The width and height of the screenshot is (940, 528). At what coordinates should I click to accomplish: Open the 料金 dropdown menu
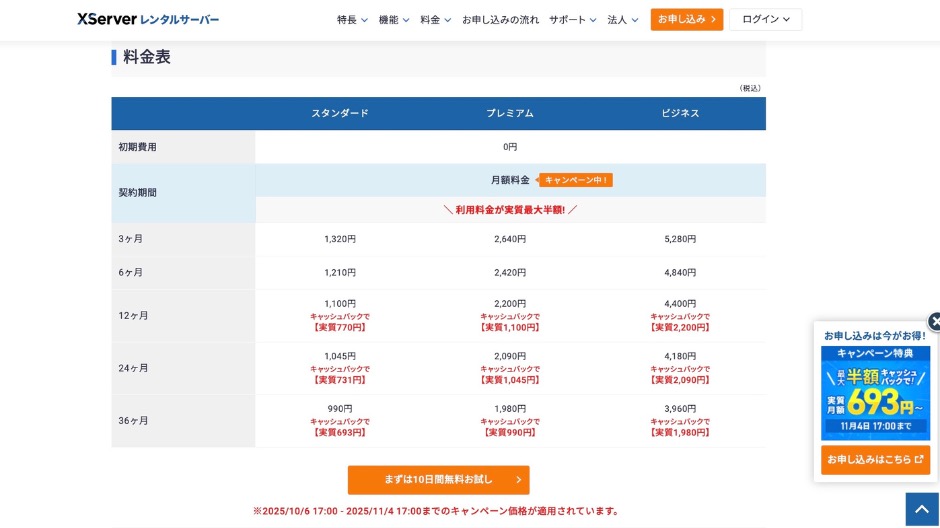click(435, 19)
